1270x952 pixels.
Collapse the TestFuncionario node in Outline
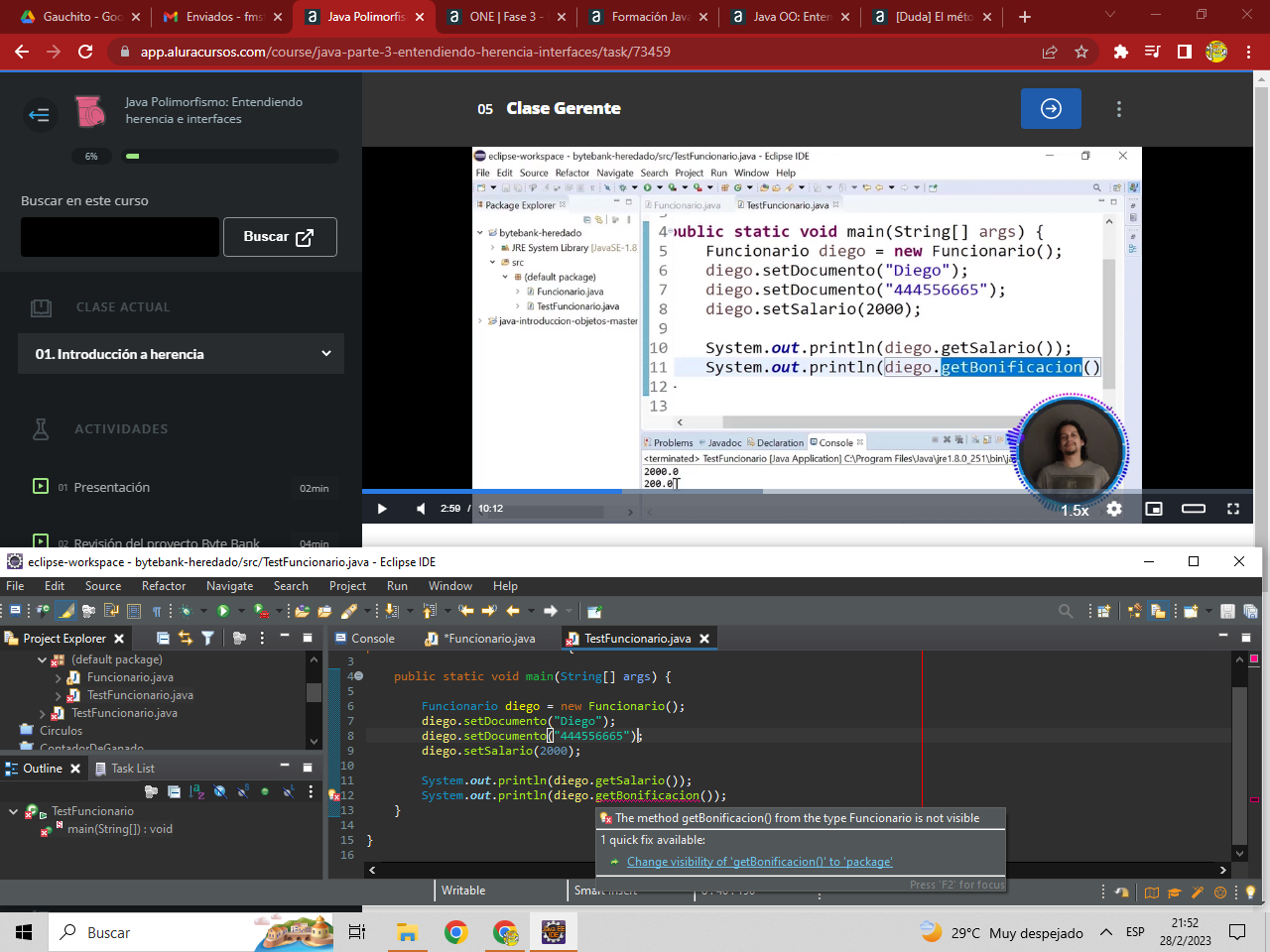pyautogui.click(x=13, y=811)
